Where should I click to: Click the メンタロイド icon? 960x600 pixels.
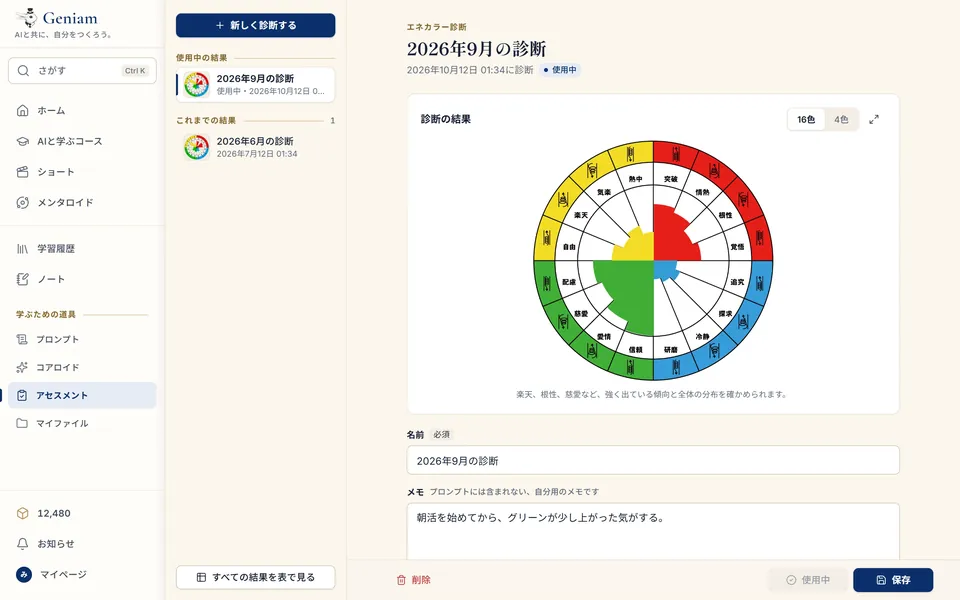coord(23,202)
